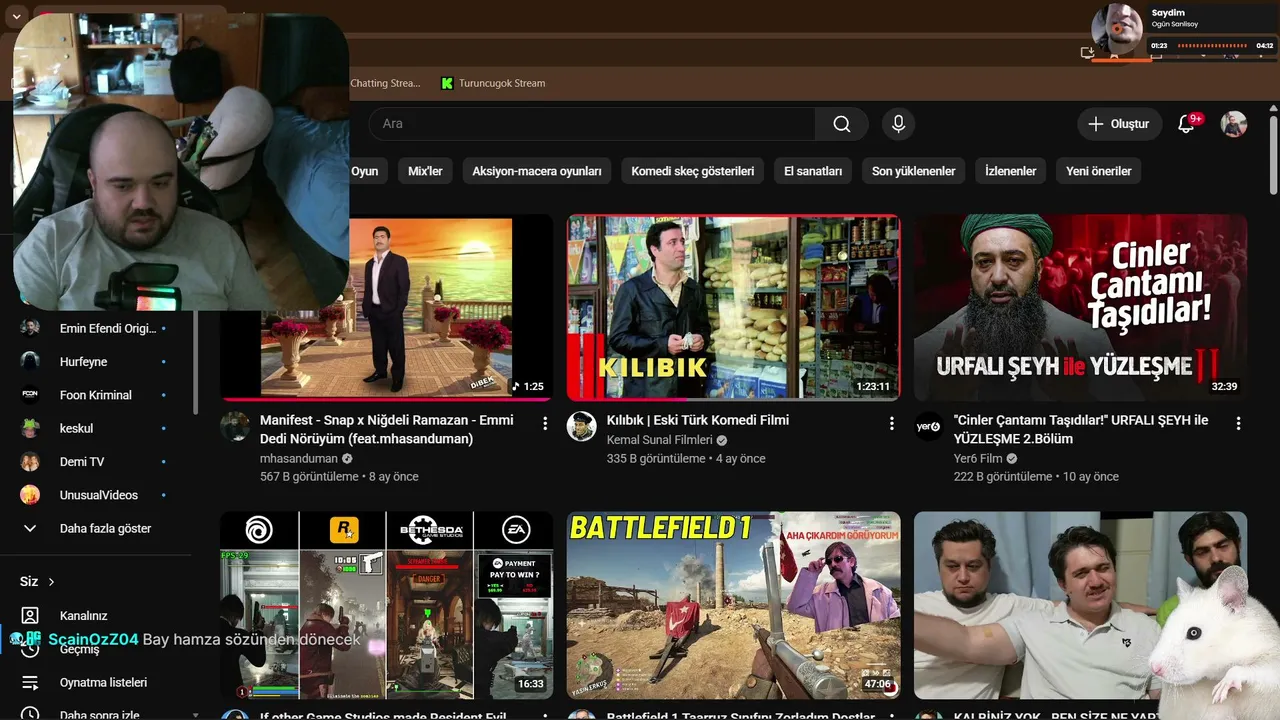Image resolution: width=1280 pixels, height=720 pixels.
Task: Play the game studios Resident Evil thumbnail
Action: [x=387, y=605]
